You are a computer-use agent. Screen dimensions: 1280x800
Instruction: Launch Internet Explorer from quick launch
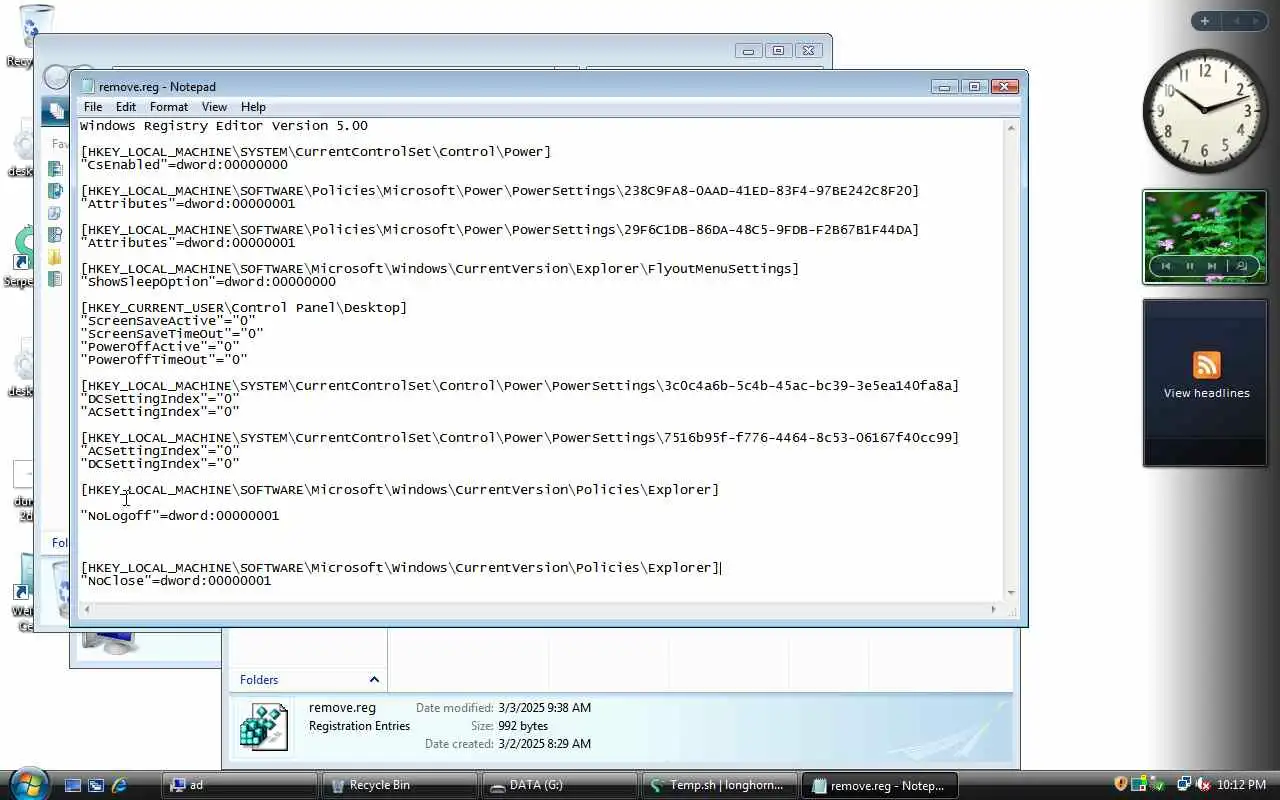pos(119,785)
